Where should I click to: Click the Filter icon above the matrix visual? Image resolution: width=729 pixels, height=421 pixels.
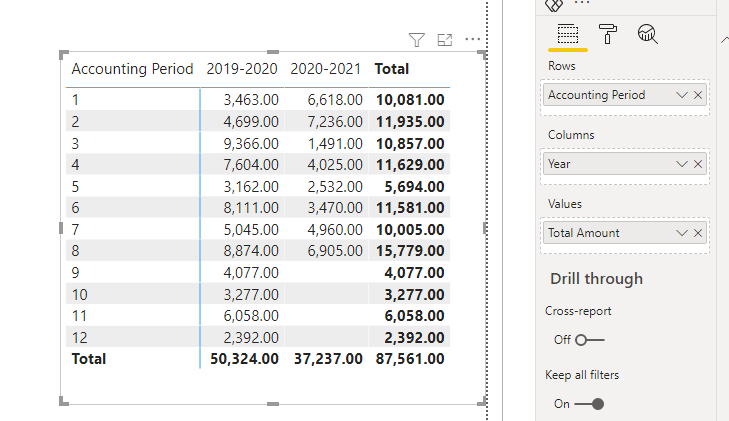click(417, 40)
